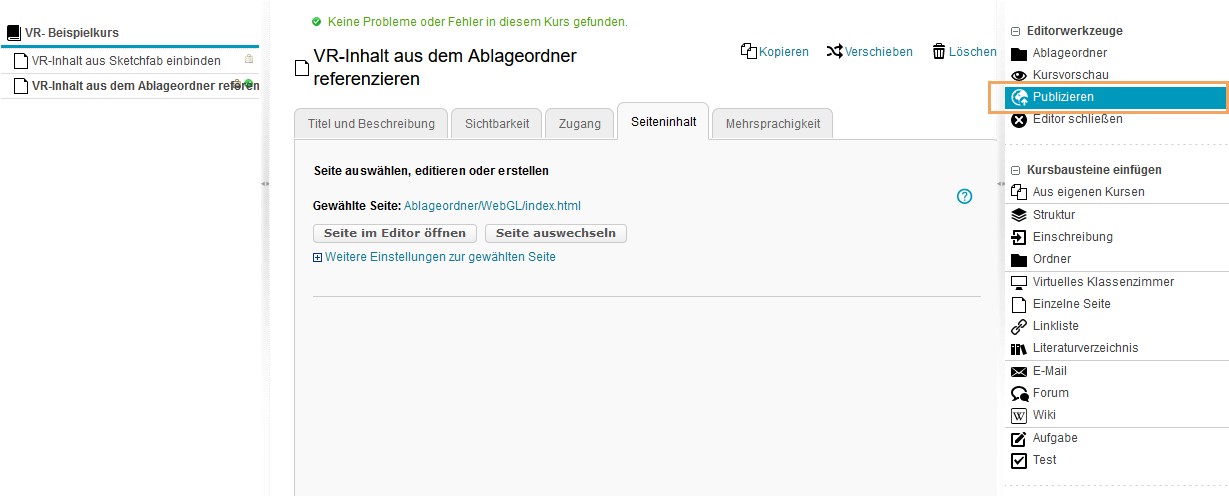The image size is (1229, 496).
Task: Click the green status dot in tree
Action: pos(248,84)
